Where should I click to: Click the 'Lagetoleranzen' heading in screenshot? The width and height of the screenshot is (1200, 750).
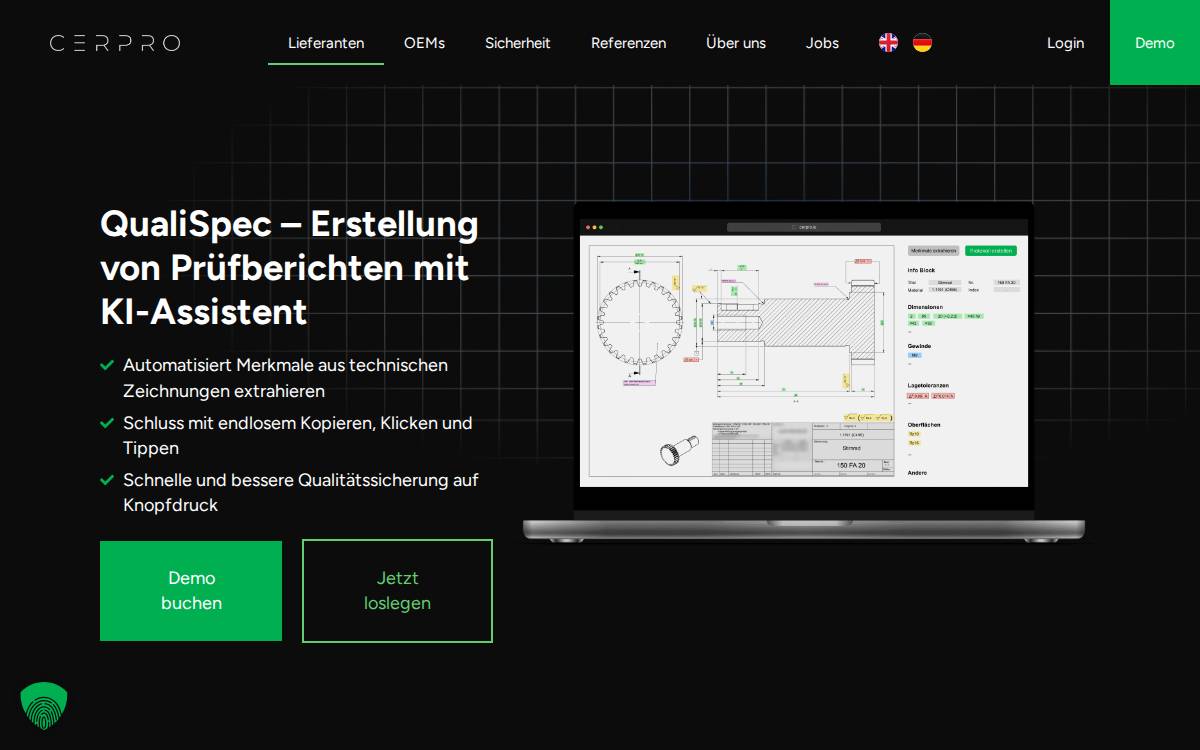pyautogui.click(x=927, y=385)
